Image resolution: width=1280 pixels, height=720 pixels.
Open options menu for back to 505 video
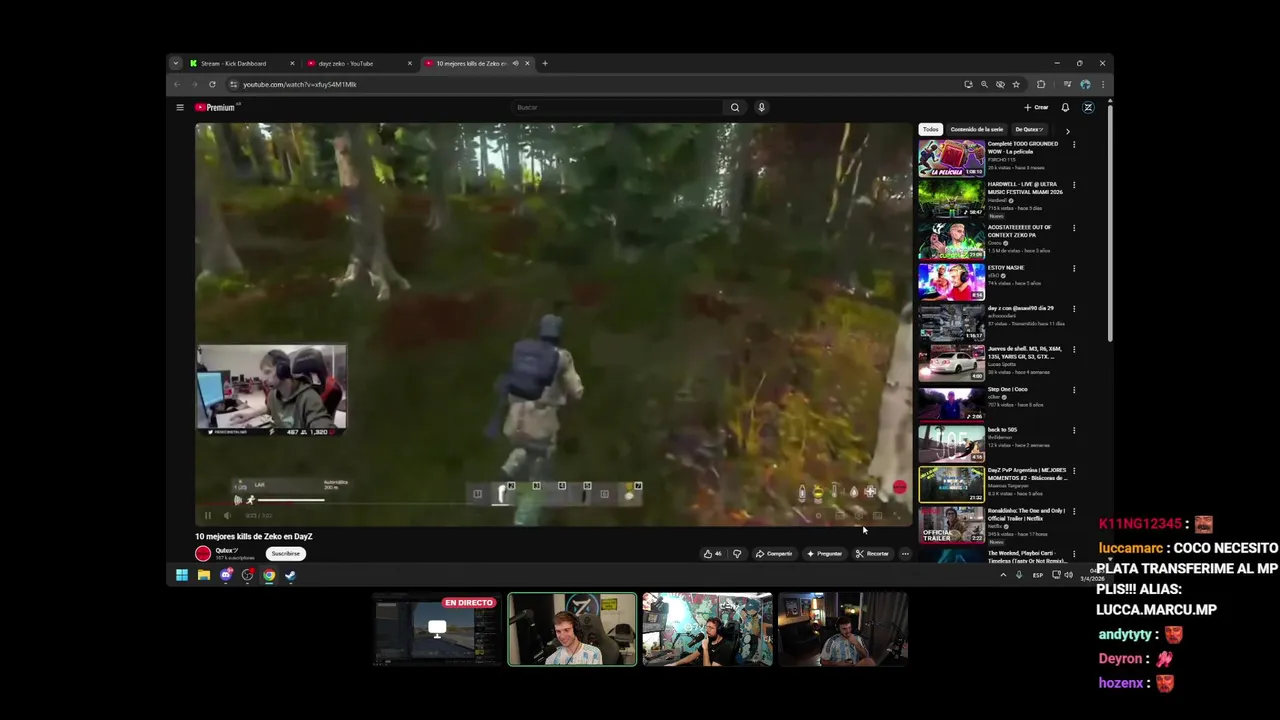click(1074, 431)
